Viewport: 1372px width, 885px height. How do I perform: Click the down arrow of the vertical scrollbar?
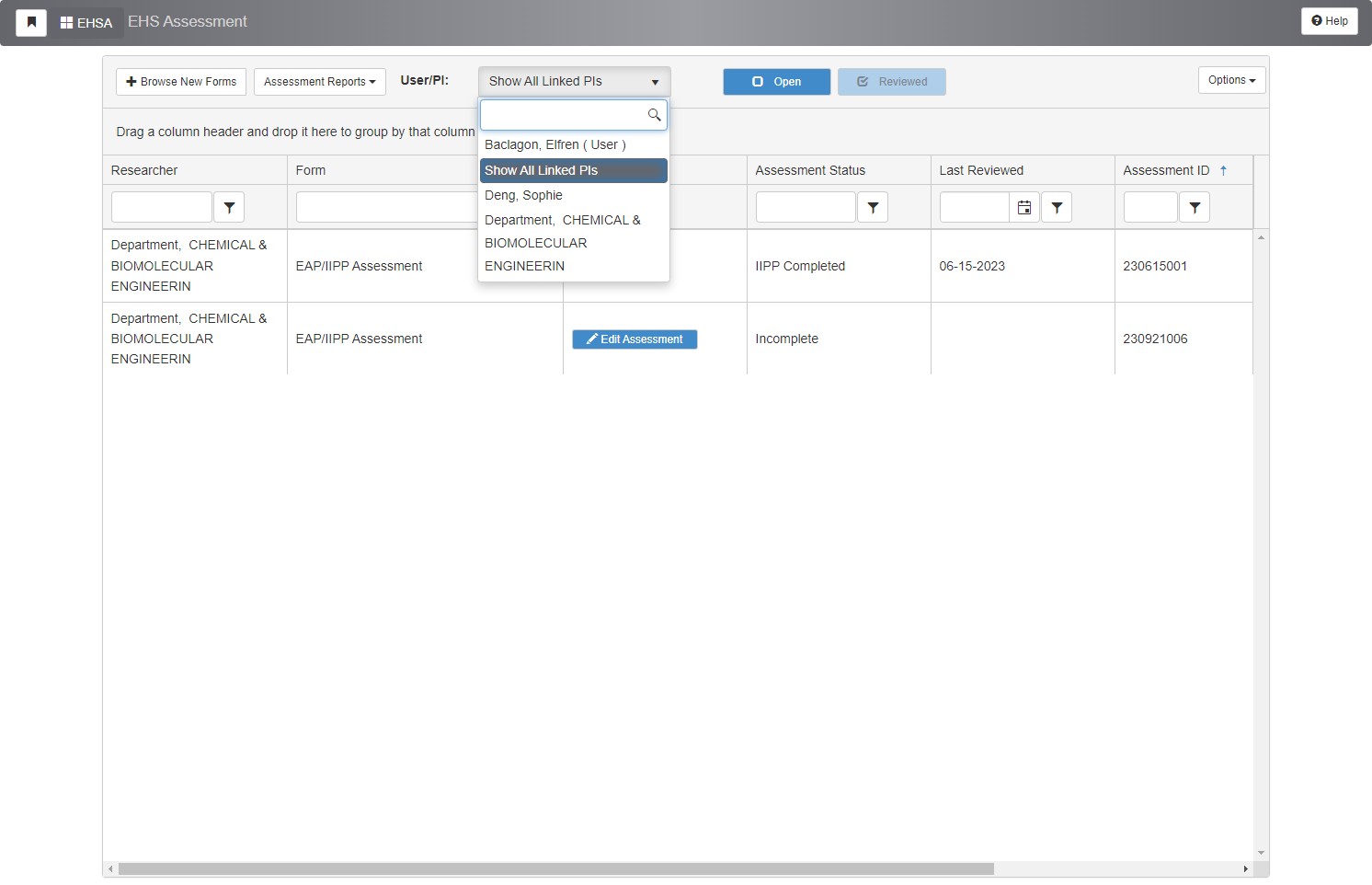1261,853
